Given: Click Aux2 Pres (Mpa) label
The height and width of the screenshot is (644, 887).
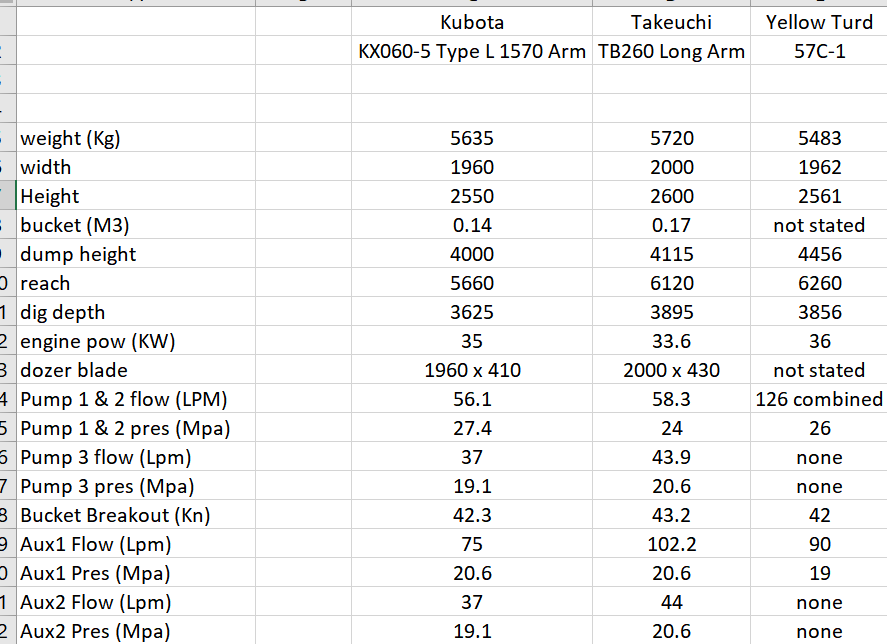Looking at the screenshot, I should point(136,630).
